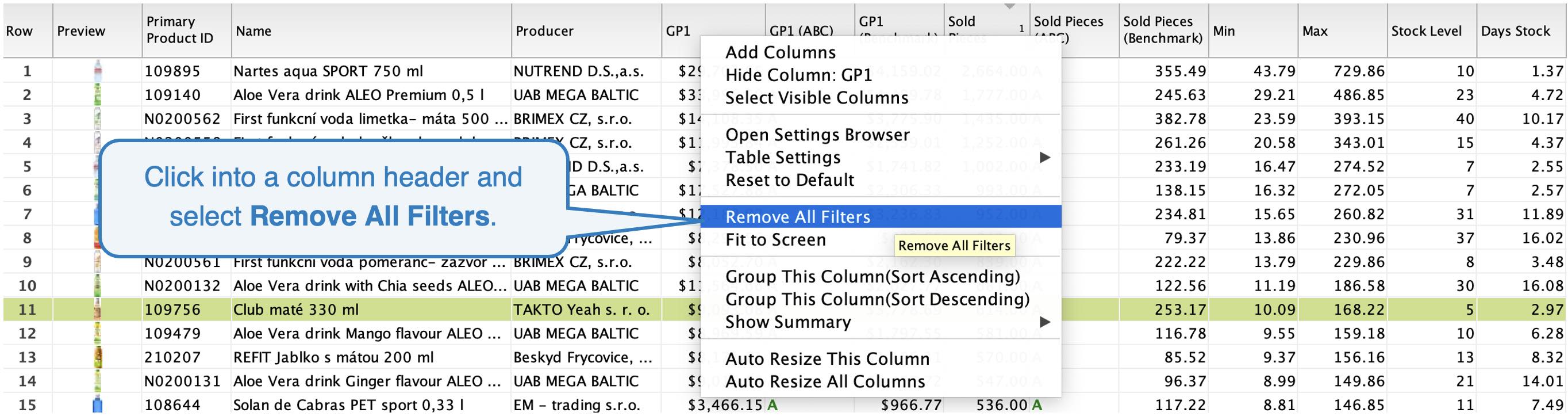Open preview thumbnail for product 109140
This screenshot has height=420, width=1568.
(x=97, y=94)
